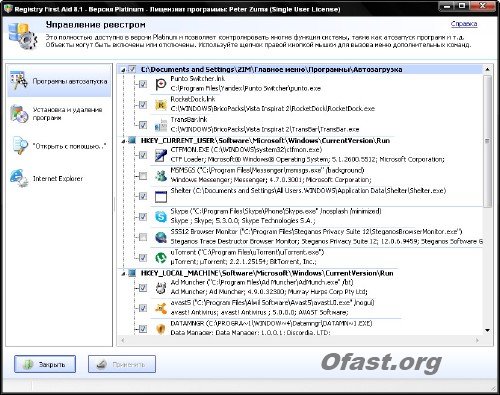Open the Internet Explorer section icon

click(x=19, y=178)
